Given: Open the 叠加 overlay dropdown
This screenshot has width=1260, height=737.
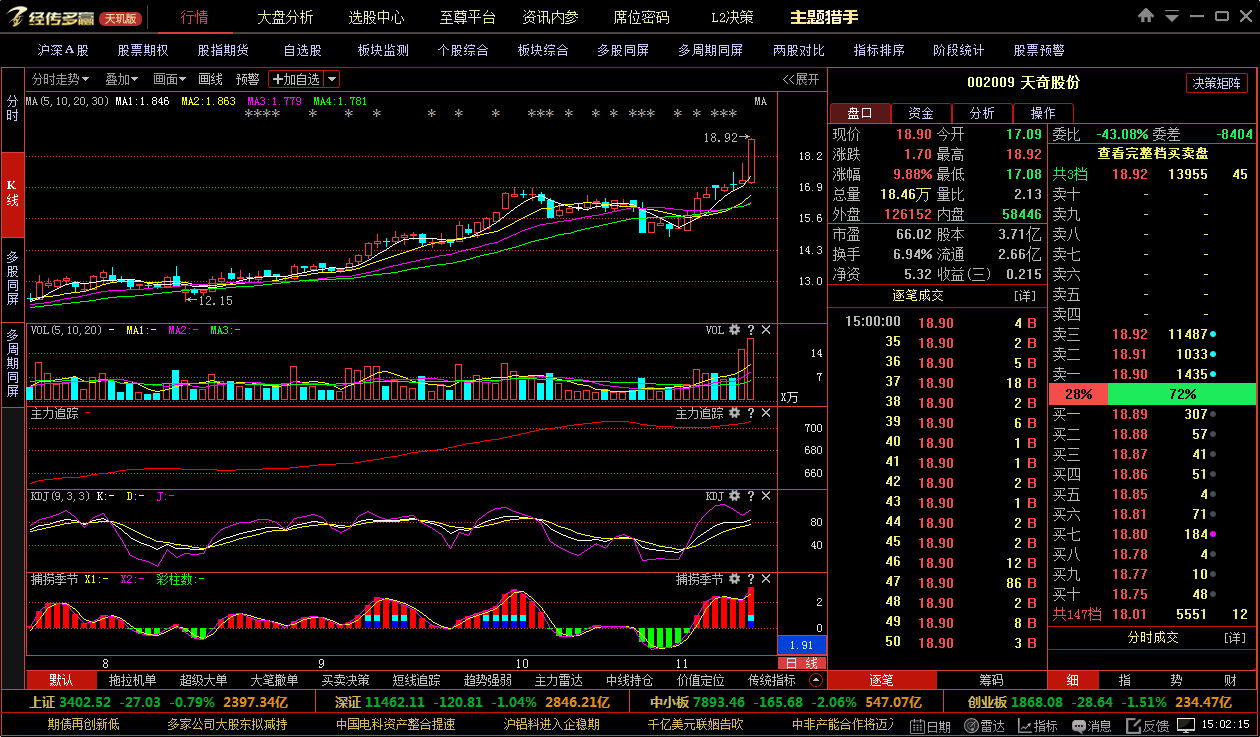Looking at the screenshot, I should [x=122, y=79].
